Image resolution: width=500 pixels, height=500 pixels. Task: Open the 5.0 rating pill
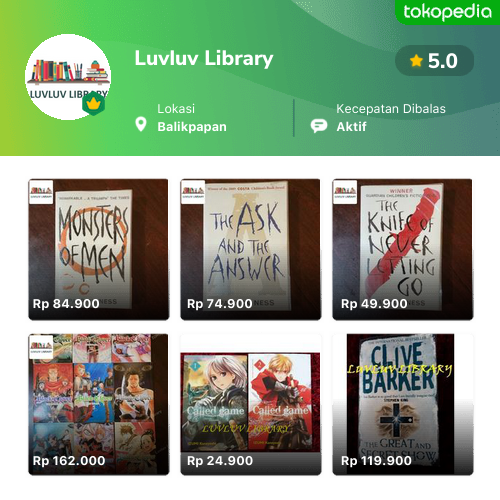(x=434, y=61)
